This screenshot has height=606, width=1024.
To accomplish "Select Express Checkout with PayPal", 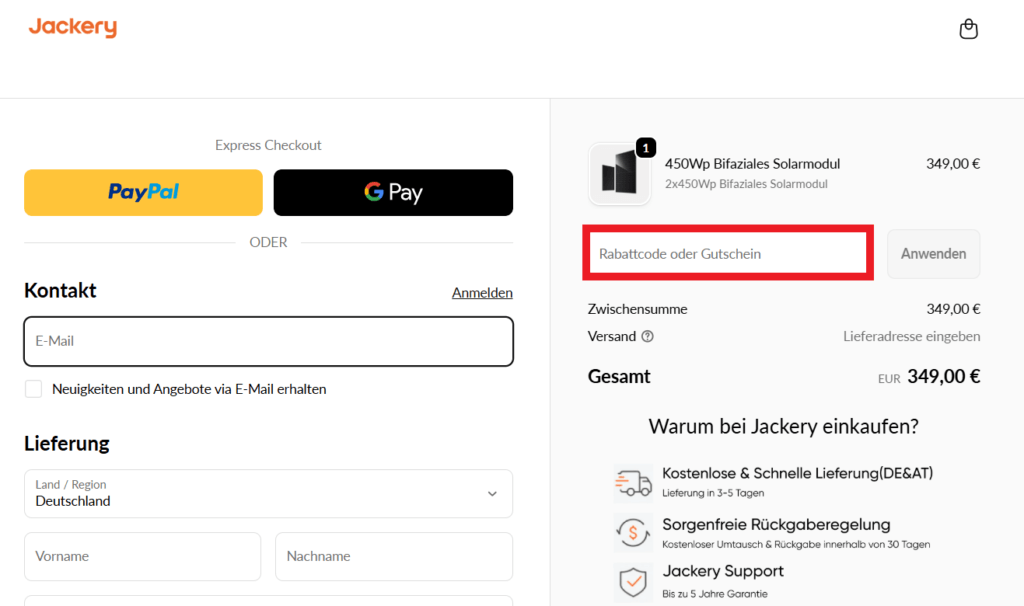I will click(x=142, y=192).
